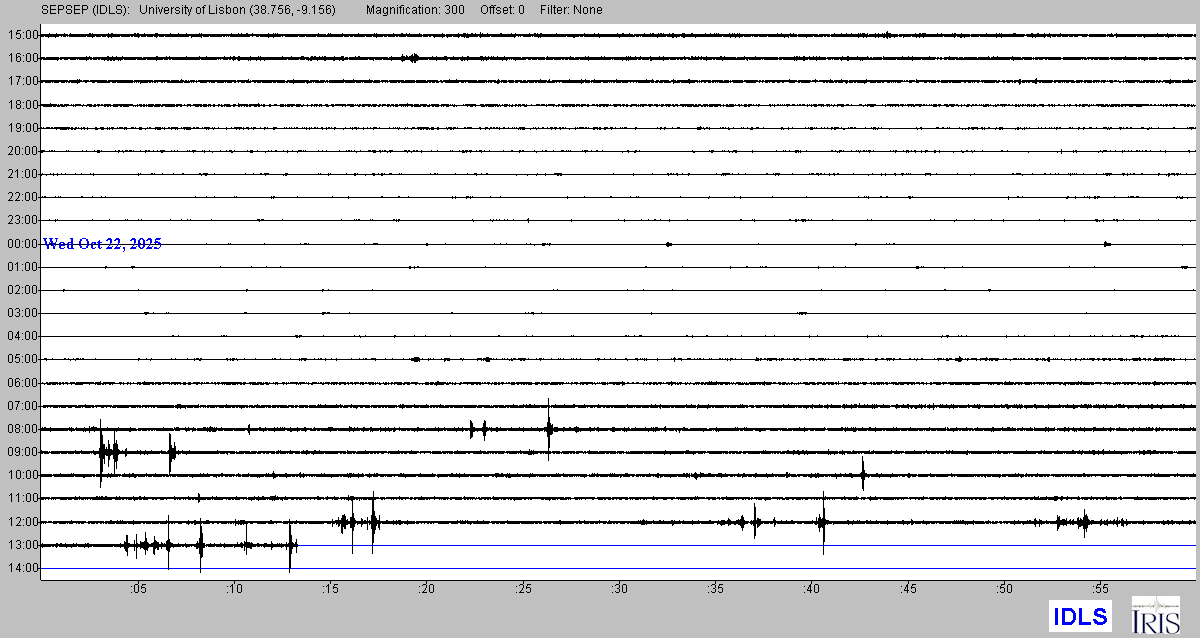Click the seismic spike on the 16:00 trace
Viewport: 1200px width, 638px height.
[412, 58]
